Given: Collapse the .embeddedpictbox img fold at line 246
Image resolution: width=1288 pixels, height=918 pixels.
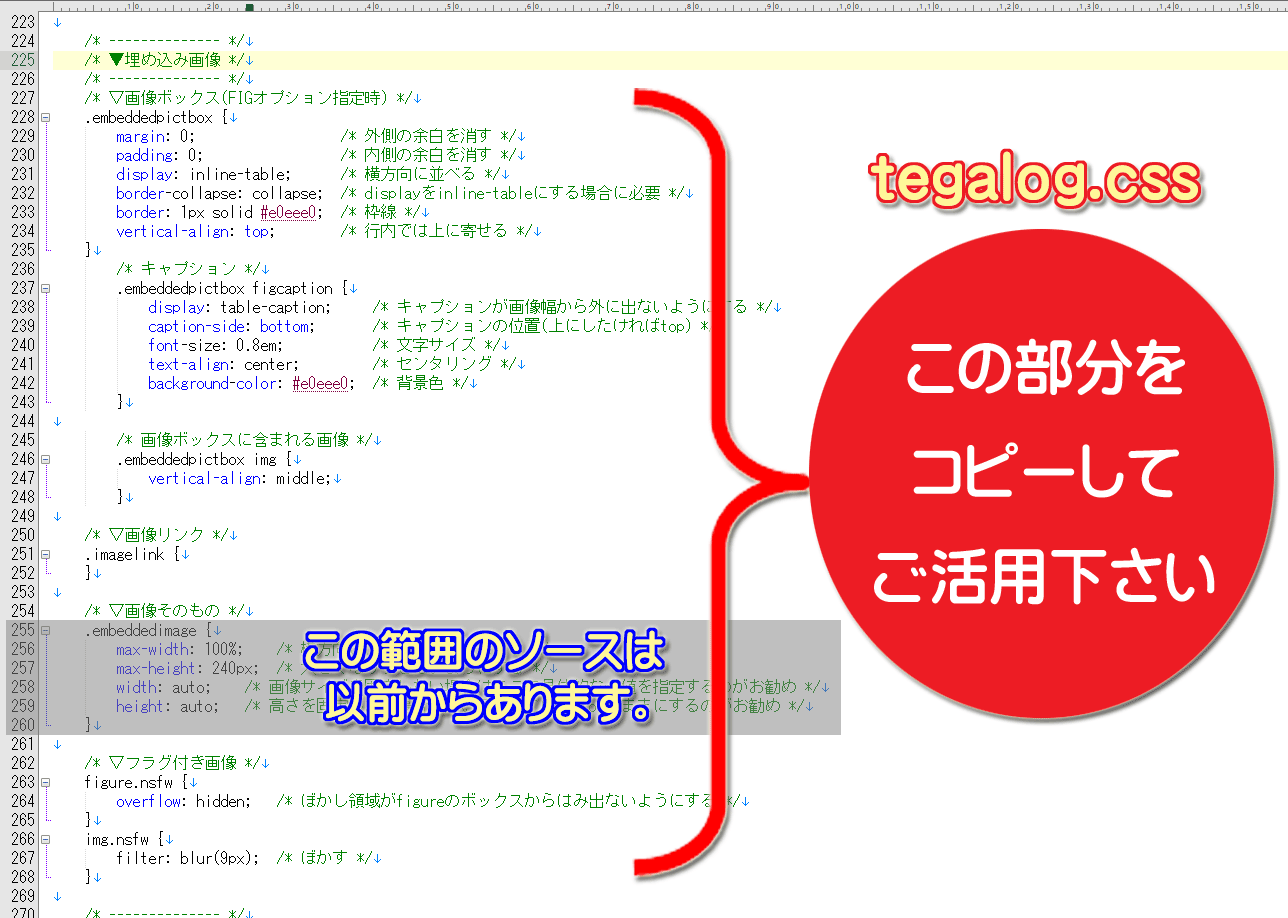Looking at the screenshot, I should point(46,460).
